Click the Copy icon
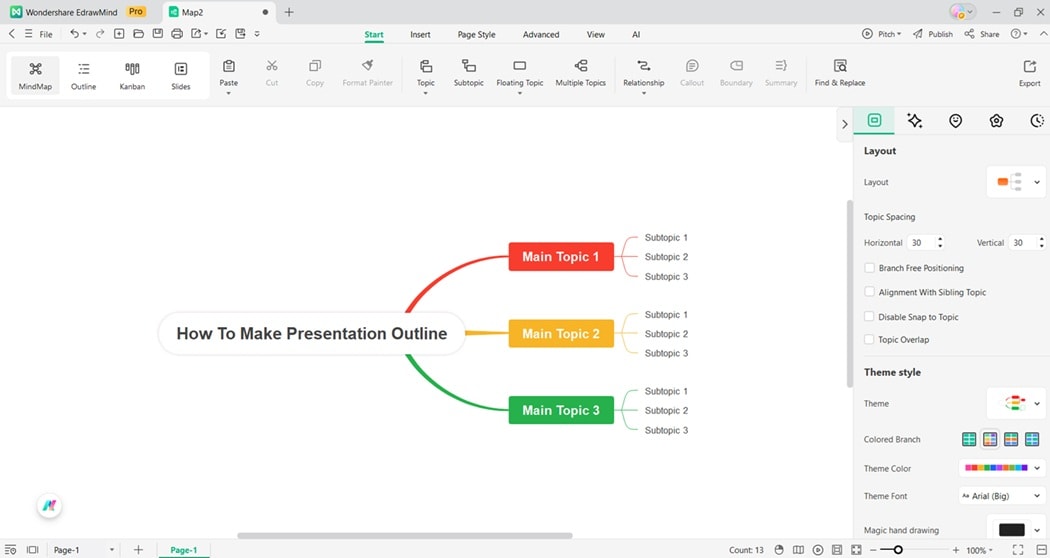 (315, 66)
